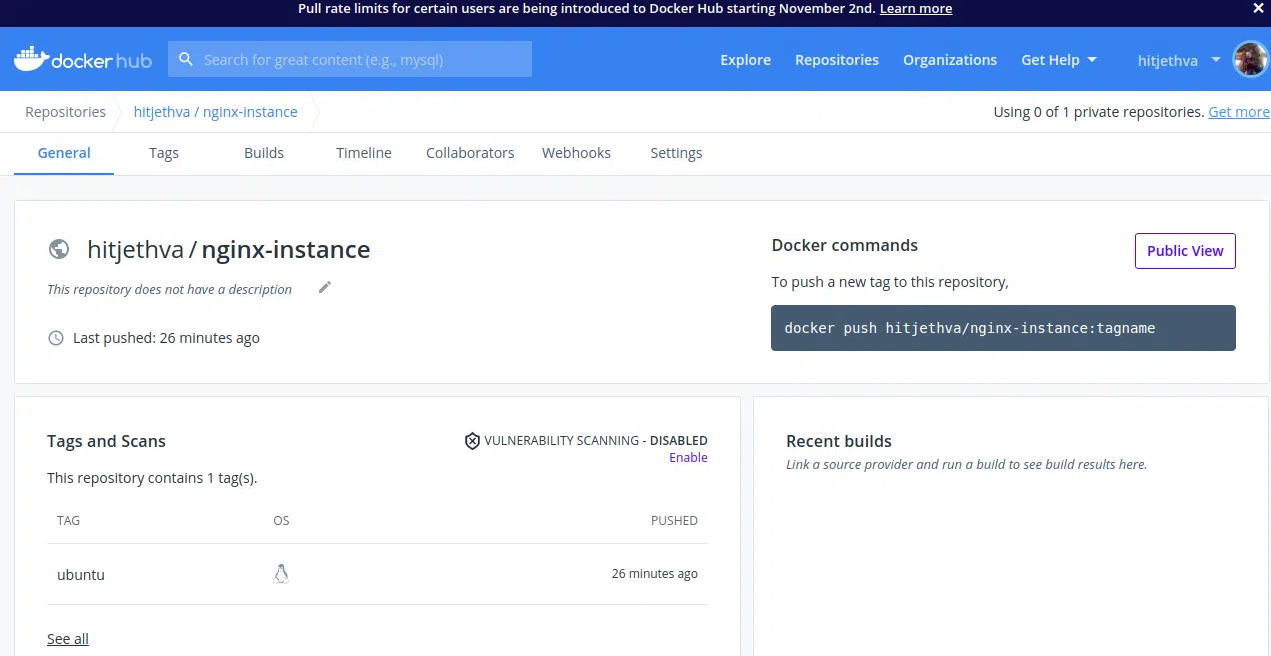This screenshot has height=656, width=1271.
Task: Click the search magnifier icon
Action: [185, 60]
